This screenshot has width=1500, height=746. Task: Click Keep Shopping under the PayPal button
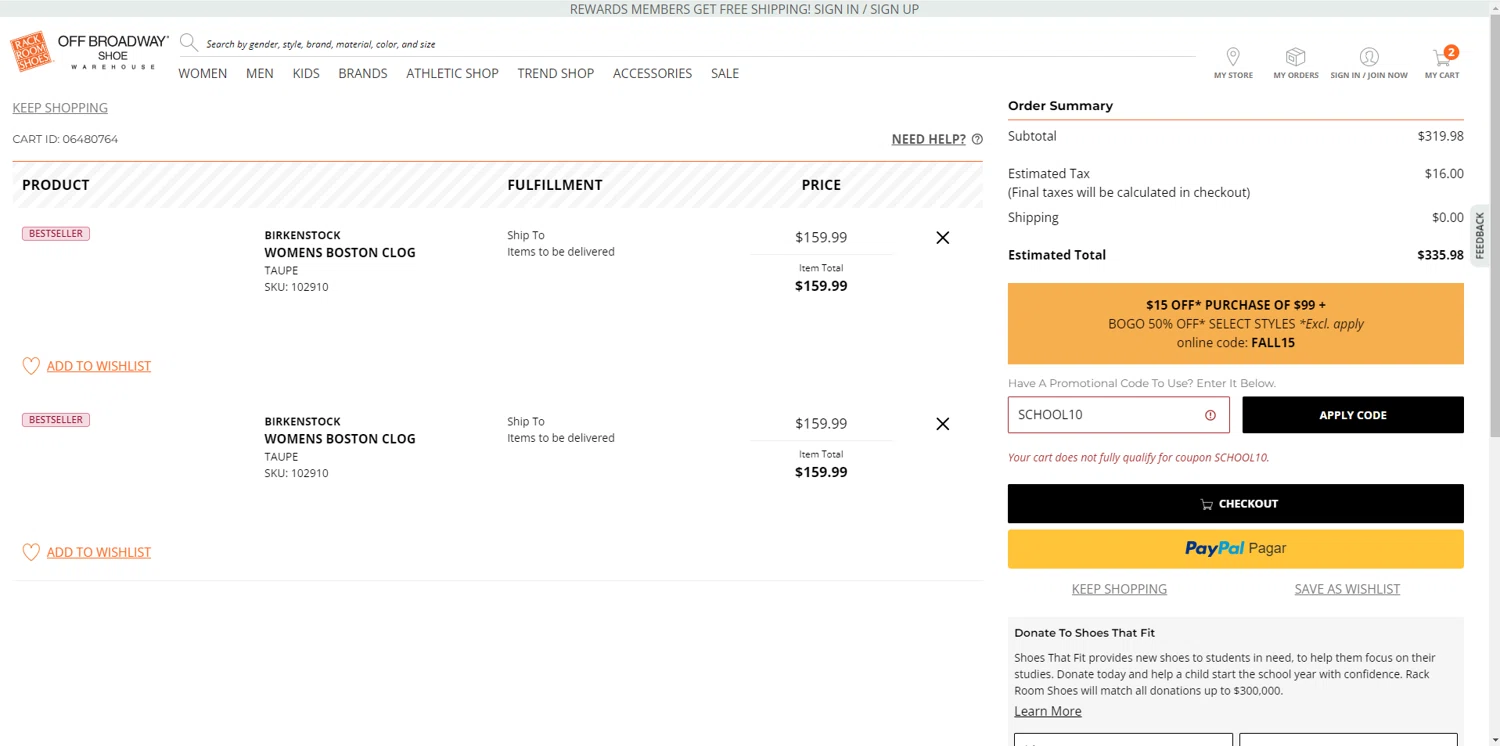[1119, 589]
